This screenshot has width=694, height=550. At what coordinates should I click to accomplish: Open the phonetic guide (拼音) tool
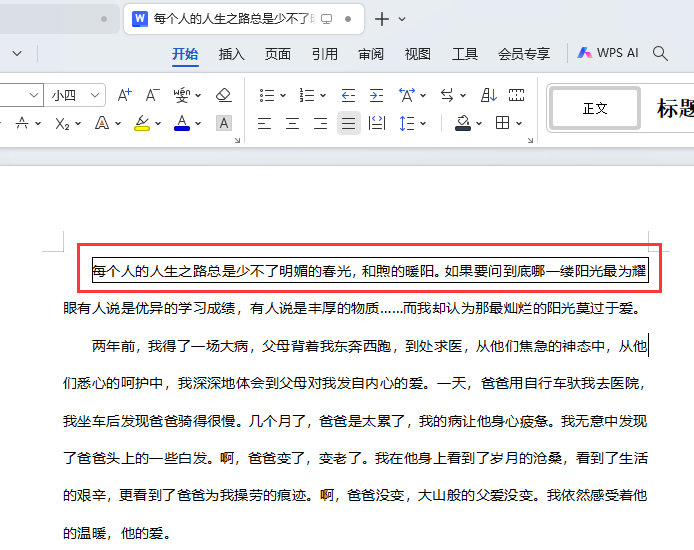(181, 95)
